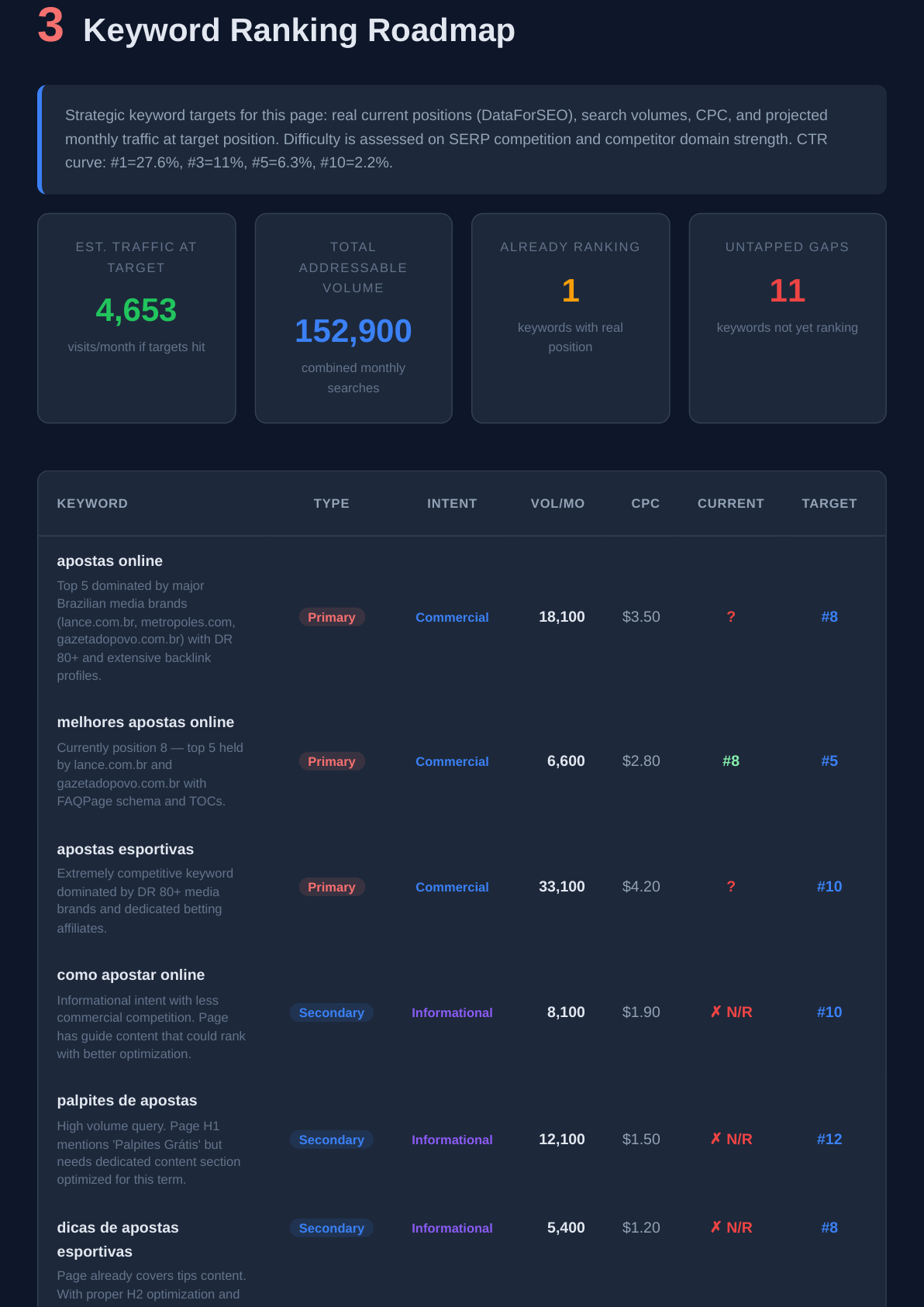The width and height of the screenshot is (924, 1307).
Task: Click the #10 target for como apostar online
Action: point(829,1012)
